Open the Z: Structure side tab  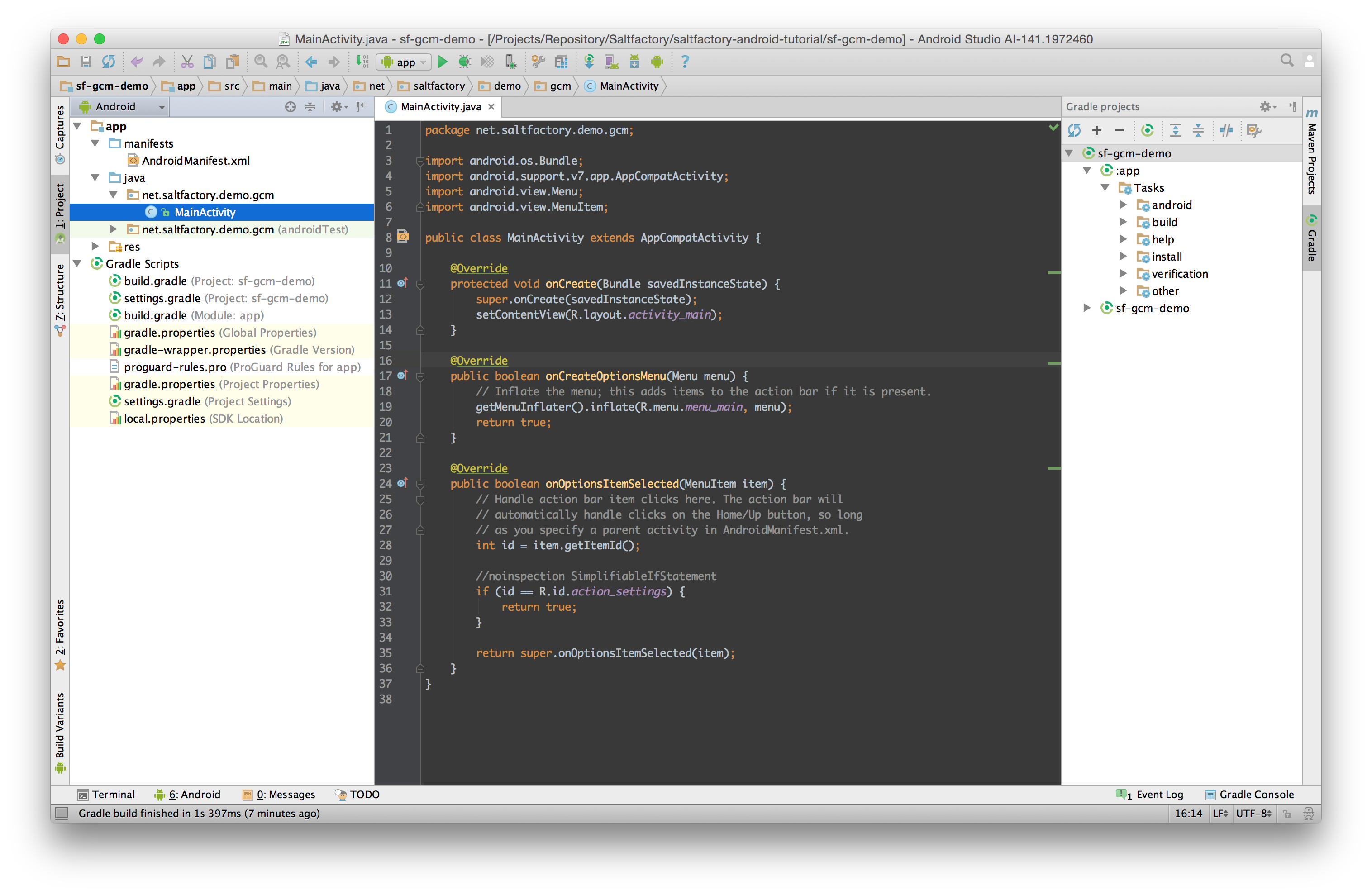click(60, 300)
